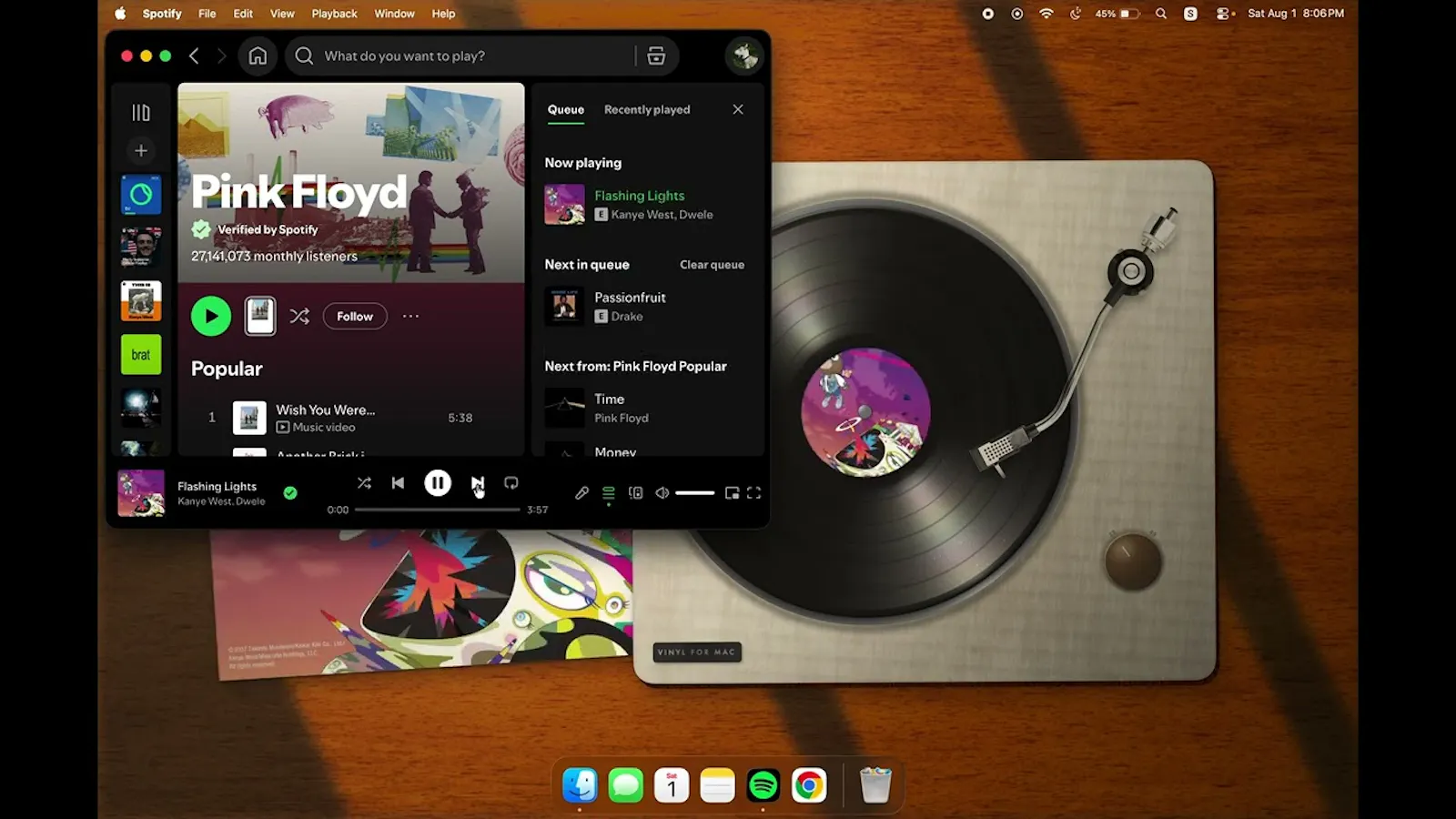Click the Flashing Lights cover in player bar
Screen dimensions: 1456x819
(x=141, y=493)
